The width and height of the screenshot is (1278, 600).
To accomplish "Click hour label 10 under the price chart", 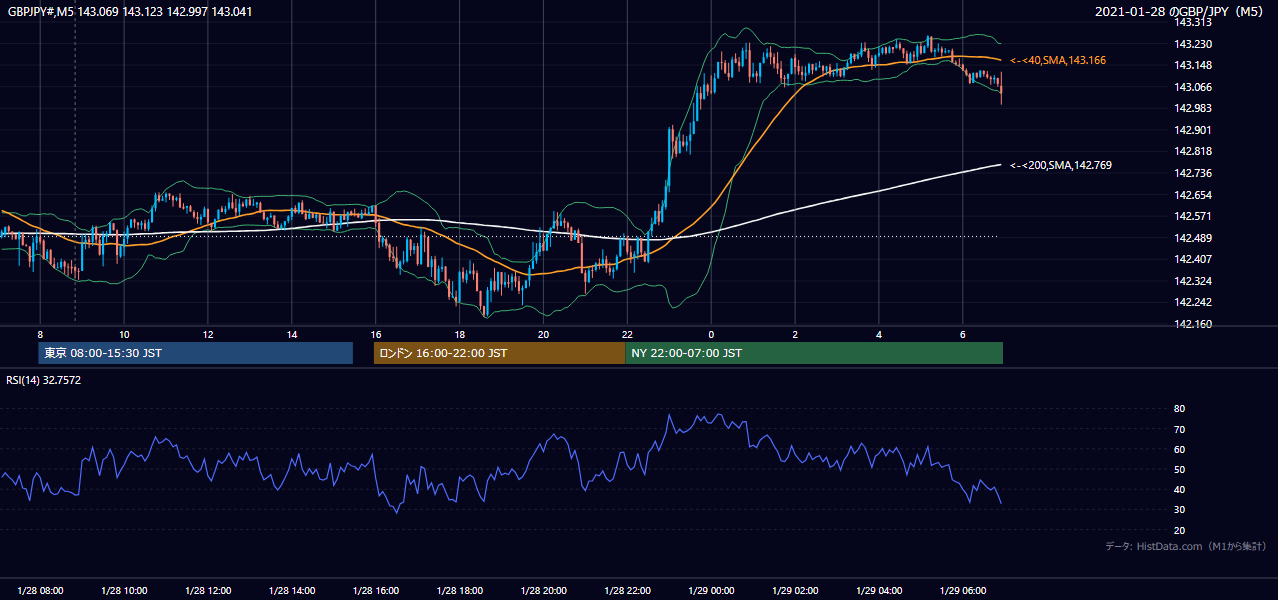I will 124,334.
